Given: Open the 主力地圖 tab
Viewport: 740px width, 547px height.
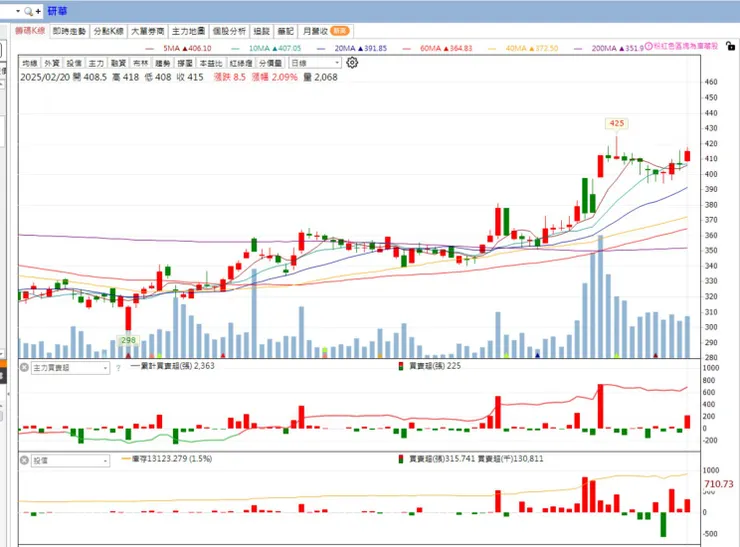Looking at the screenshot, I should 188,31.
